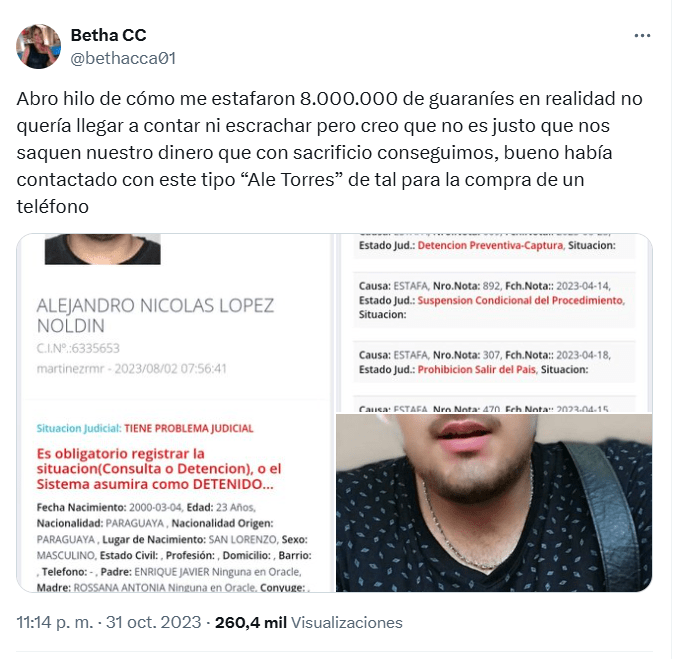Screen dimensions: 694x659
Task: Click the Betha CC profile avatar
Action: (39, 46)
